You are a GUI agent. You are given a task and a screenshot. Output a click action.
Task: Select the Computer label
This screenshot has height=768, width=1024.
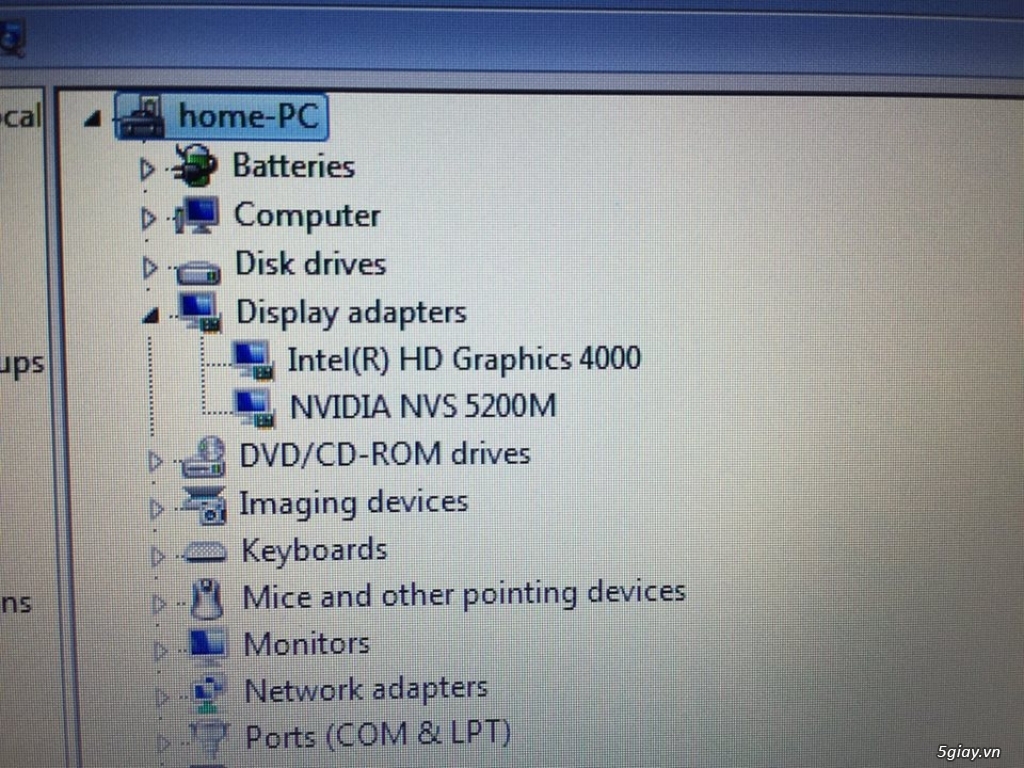(307, 216)
